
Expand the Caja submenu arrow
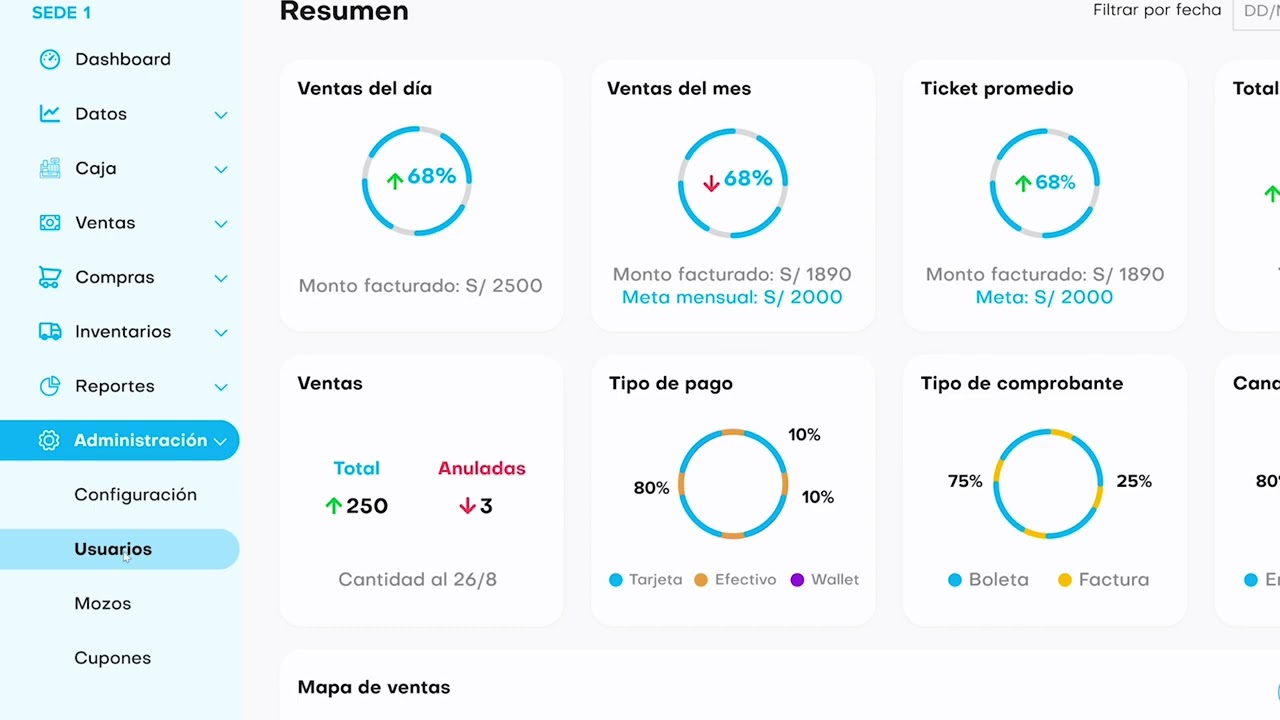click(221, 169)
